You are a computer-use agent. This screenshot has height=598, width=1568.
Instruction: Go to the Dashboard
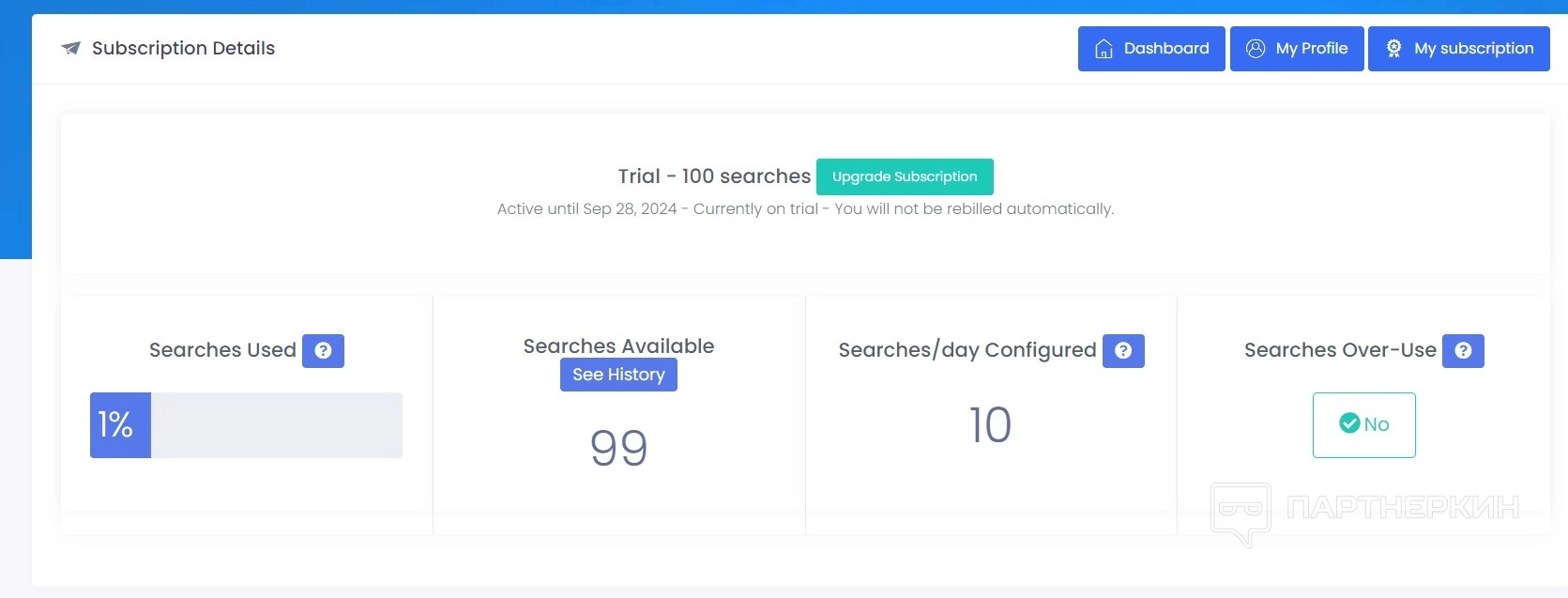point(1151,49)
